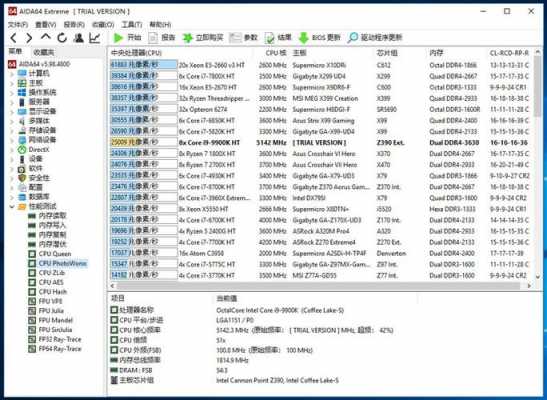The width and height of the screenshot is (547, 400).
Task: Select the 显示设备 display icon in tree
Action: [x=22, y=111]
